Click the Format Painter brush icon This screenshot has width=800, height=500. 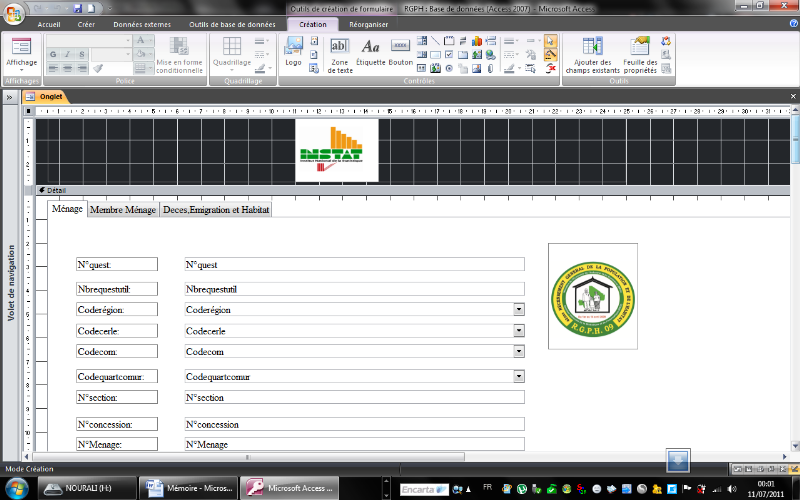coord(98,68)
